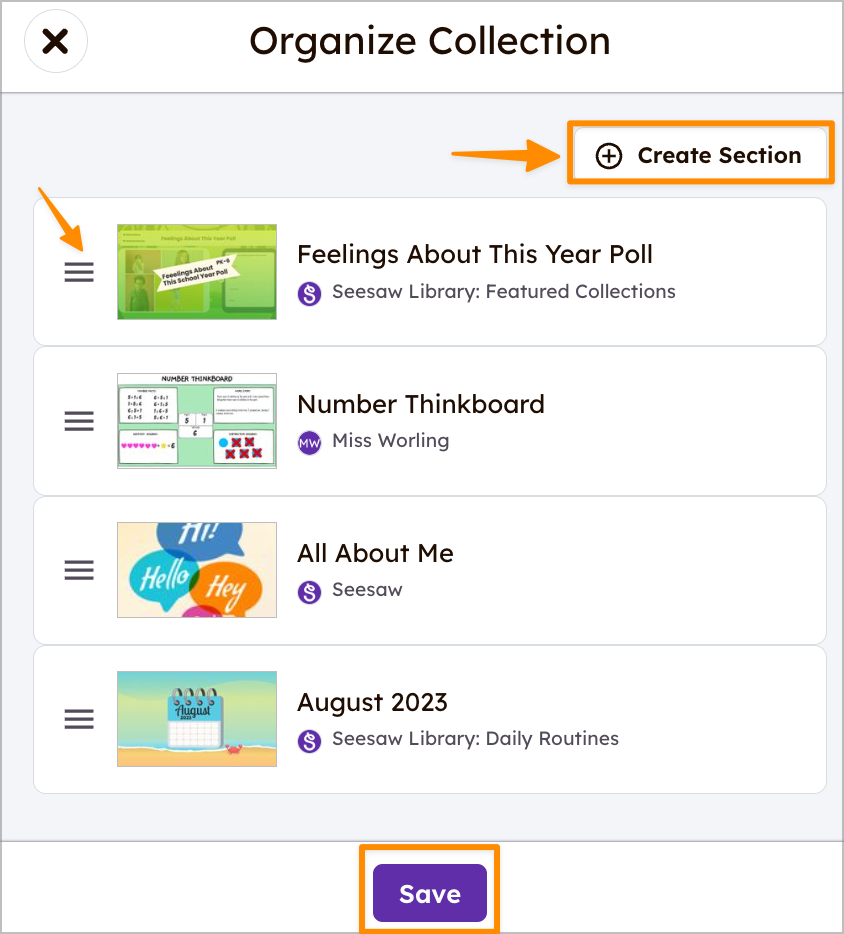
Task: Click the August 2023 drag handle
Action: pos(79,719)
